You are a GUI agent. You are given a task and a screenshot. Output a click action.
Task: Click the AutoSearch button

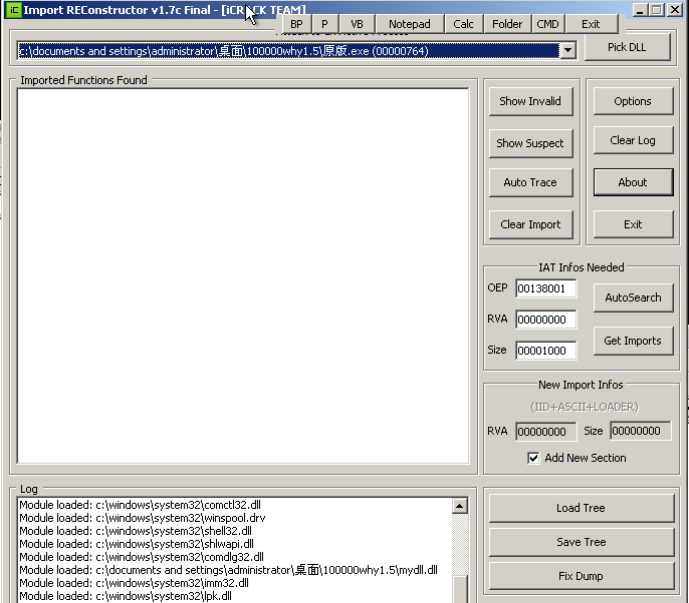(632, 297)
